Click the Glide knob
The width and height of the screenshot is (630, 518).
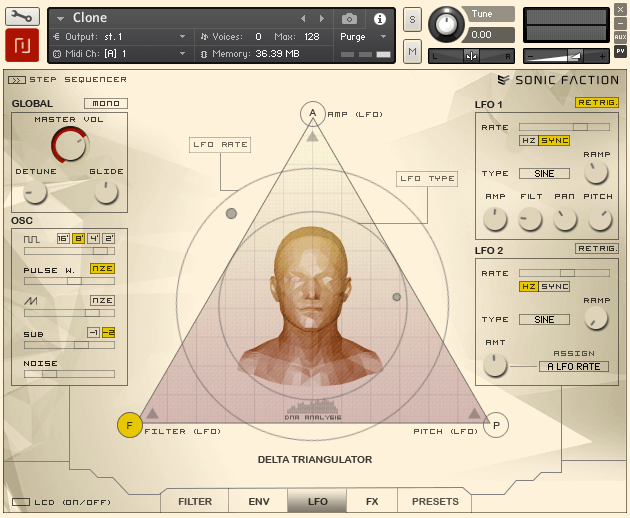pos(106,192)
